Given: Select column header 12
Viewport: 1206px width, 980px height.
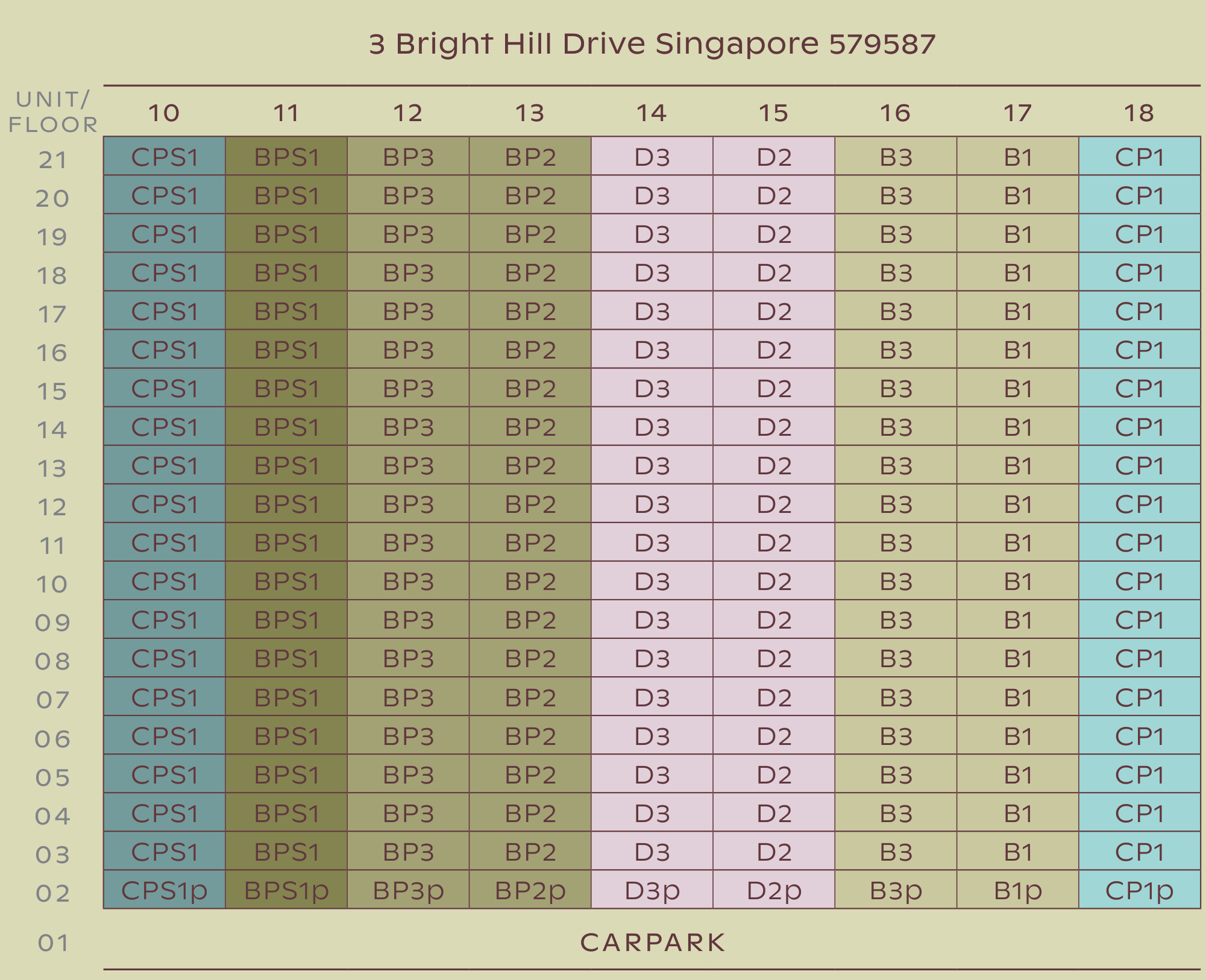Looking at the screenshot, I should [x=408, y=113].
